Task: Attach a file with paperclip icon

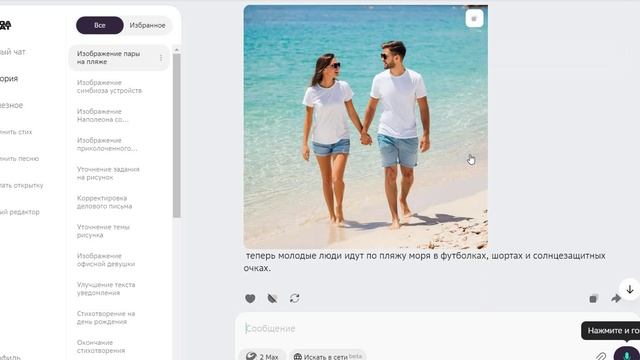Action: pyautogui.click(x=601, y=356)
